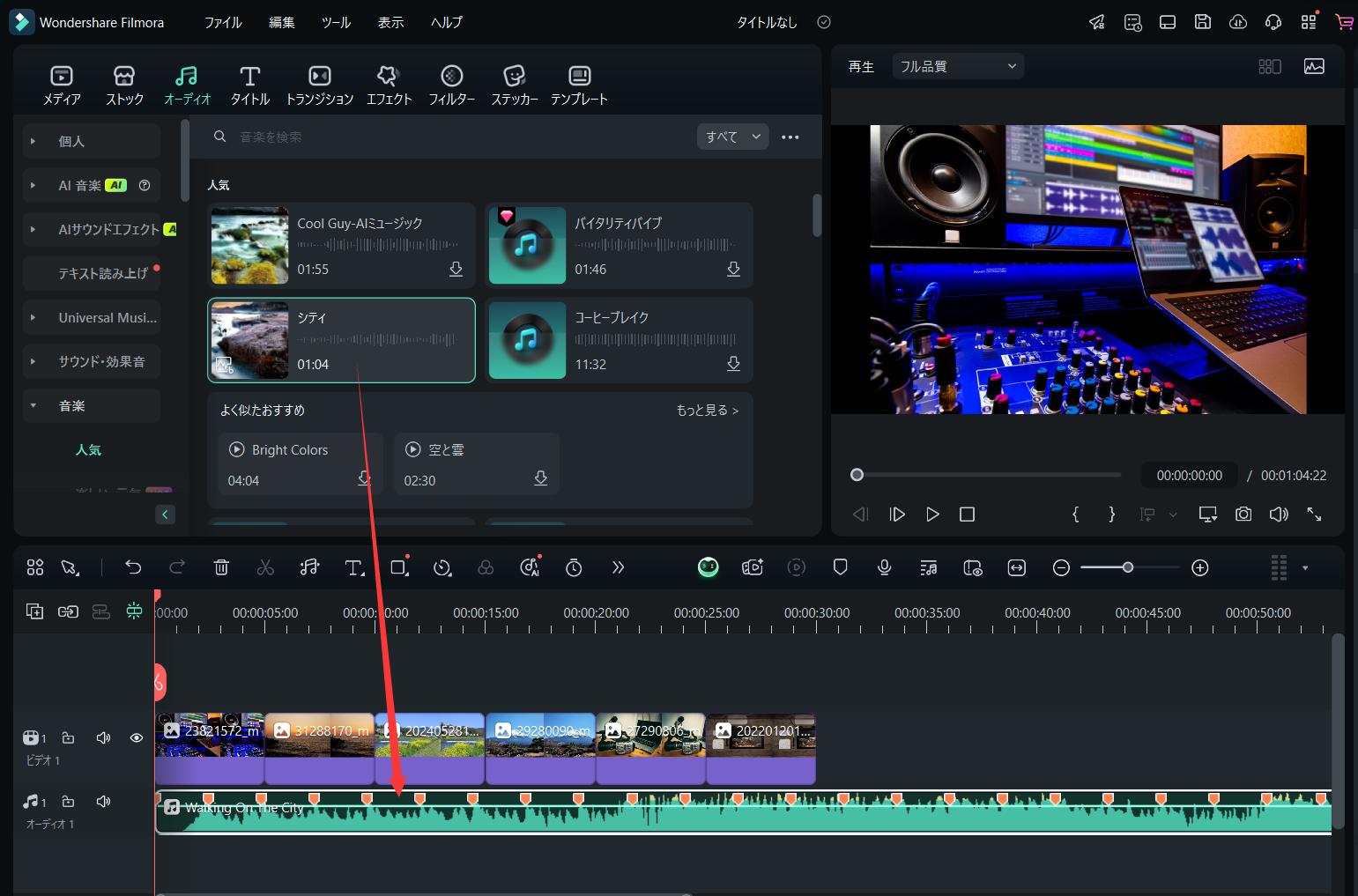
Task: Open the crop tool
Action: pyautogui.click(x=399, y=567)
